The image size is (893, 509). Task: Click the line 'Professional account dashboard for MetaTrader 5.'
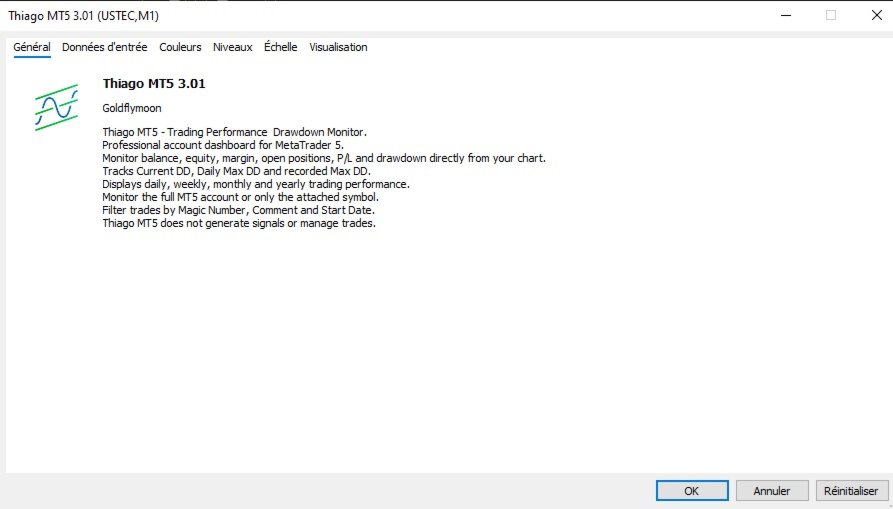(223, 145)
